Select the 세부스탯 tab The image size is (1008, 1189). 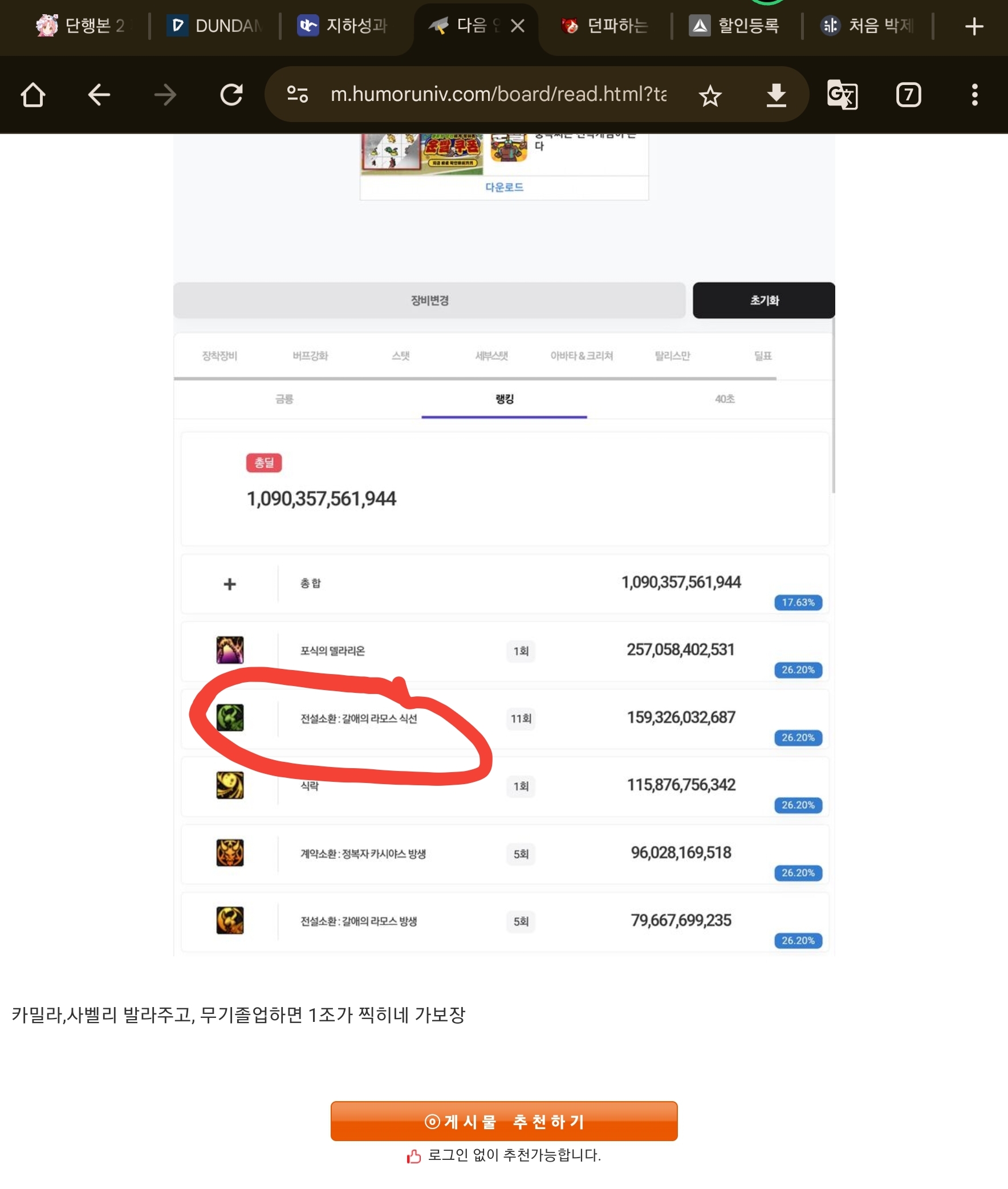(491, 355)
